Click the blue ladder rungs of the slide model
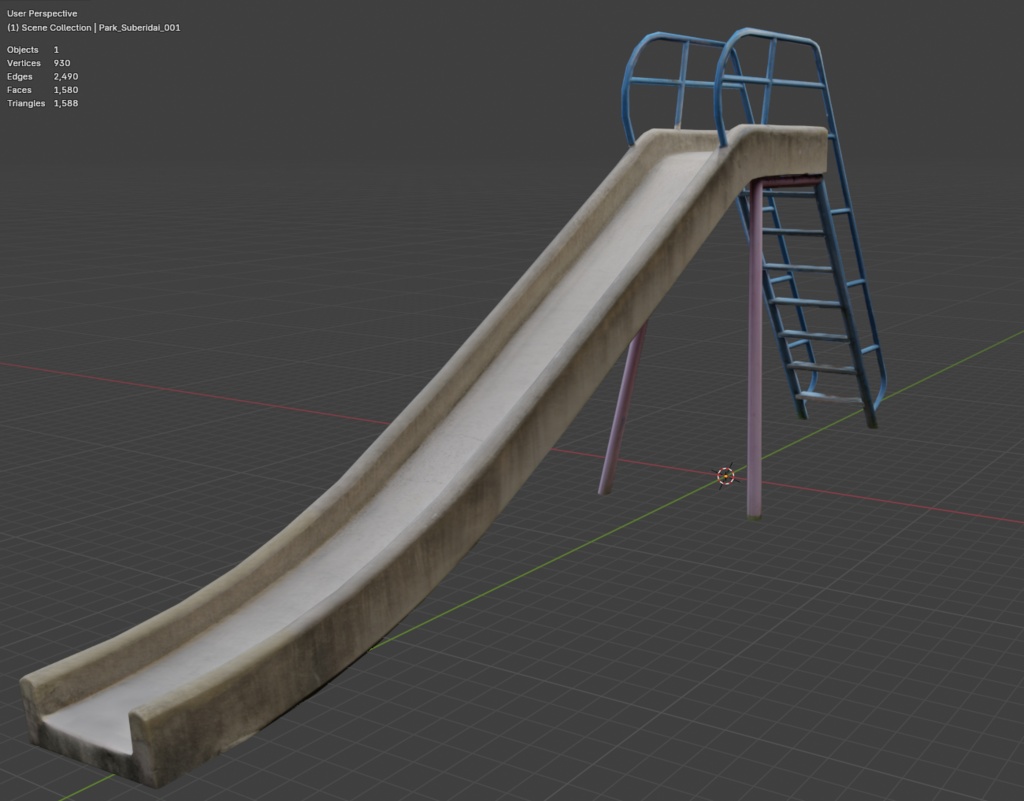The height and width of the screenshot is (801, 1024). coord(807,302)
